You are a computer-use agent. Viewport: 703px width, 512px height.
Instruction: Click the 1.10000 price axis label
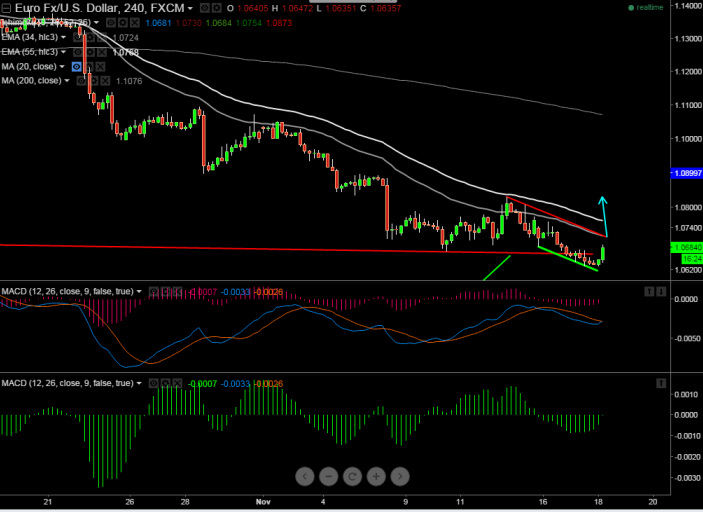click(688, 139)
